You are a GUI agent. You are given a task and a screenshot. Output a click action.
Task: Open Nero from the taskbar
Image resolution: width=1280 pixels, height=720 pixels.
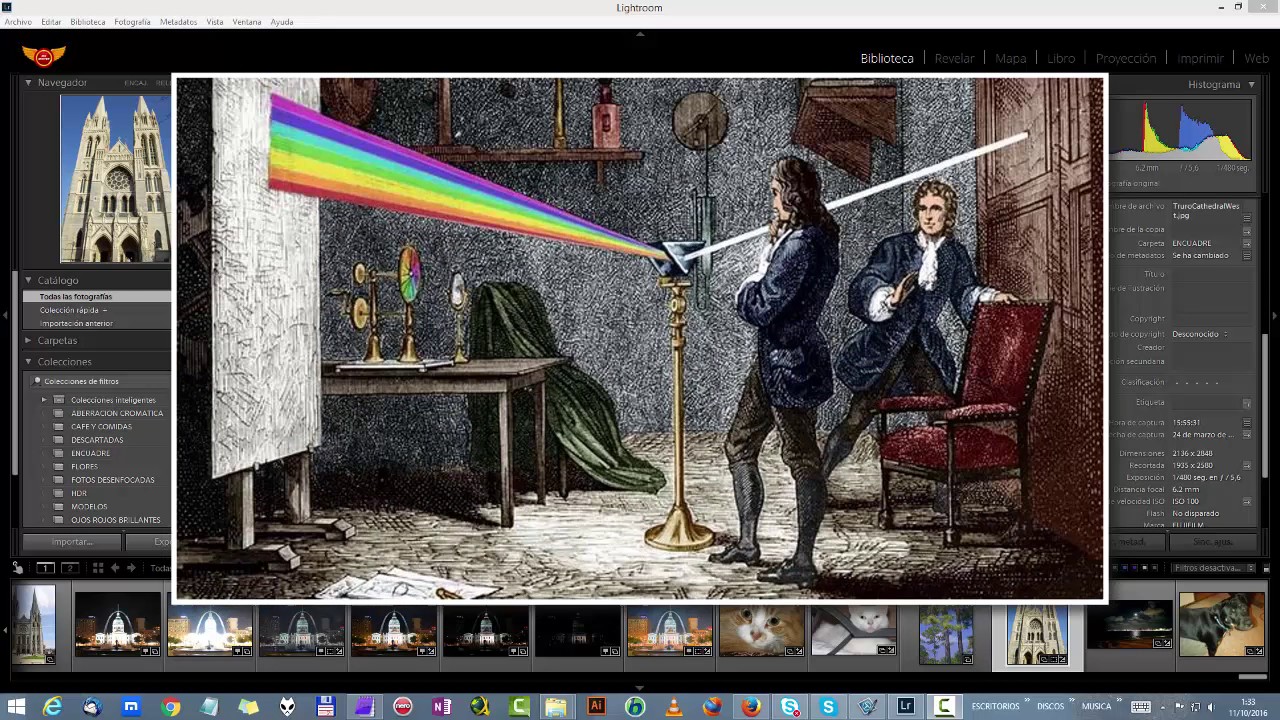tap(403, 706)
